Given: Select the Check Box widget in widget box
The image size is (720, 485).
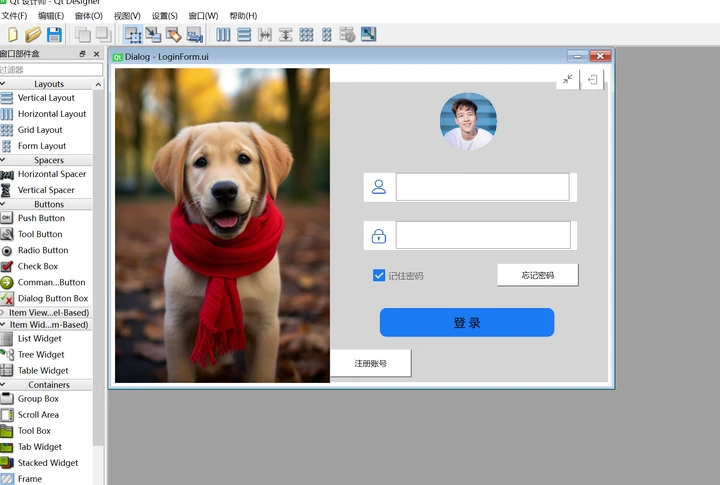Looking at the screenshot, I should (x=38, y=266).
